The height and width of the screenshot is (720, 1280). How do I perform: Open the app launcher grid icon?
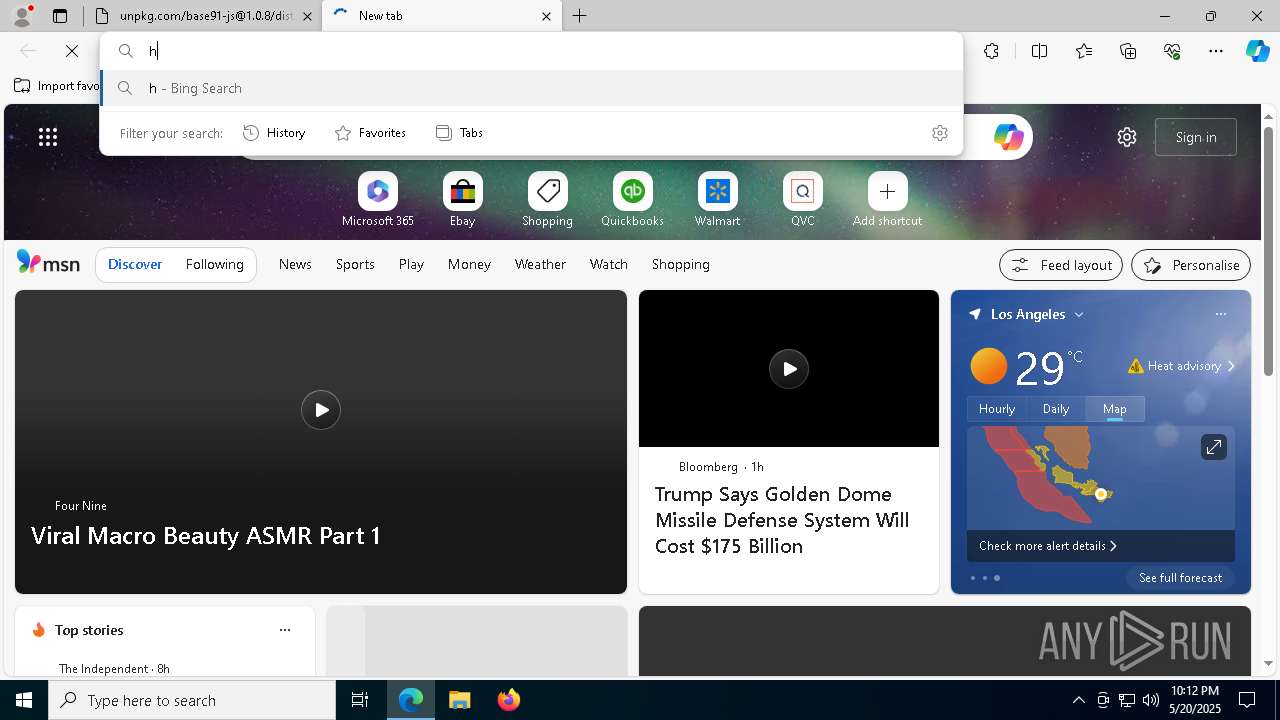(48, 137)
